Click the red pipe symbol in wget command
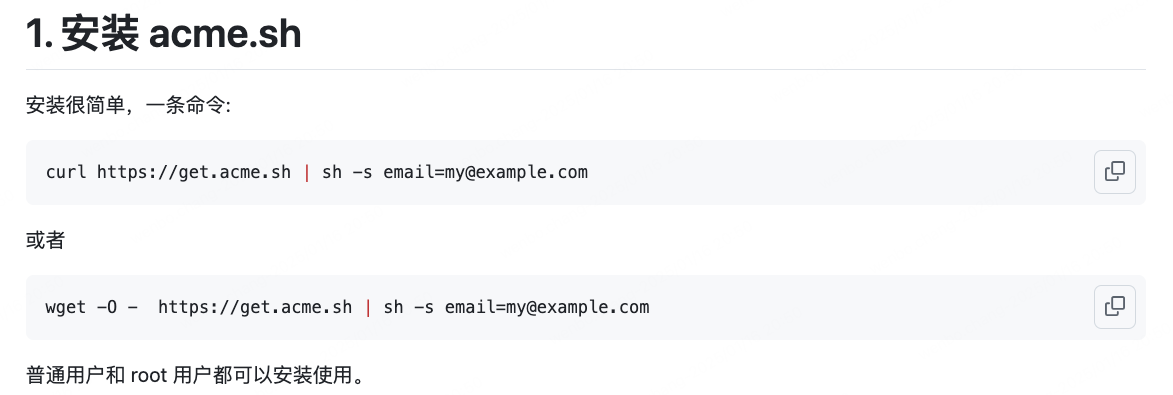The width and height of the screenshot is (1173, 395). (x=368, y=307)
